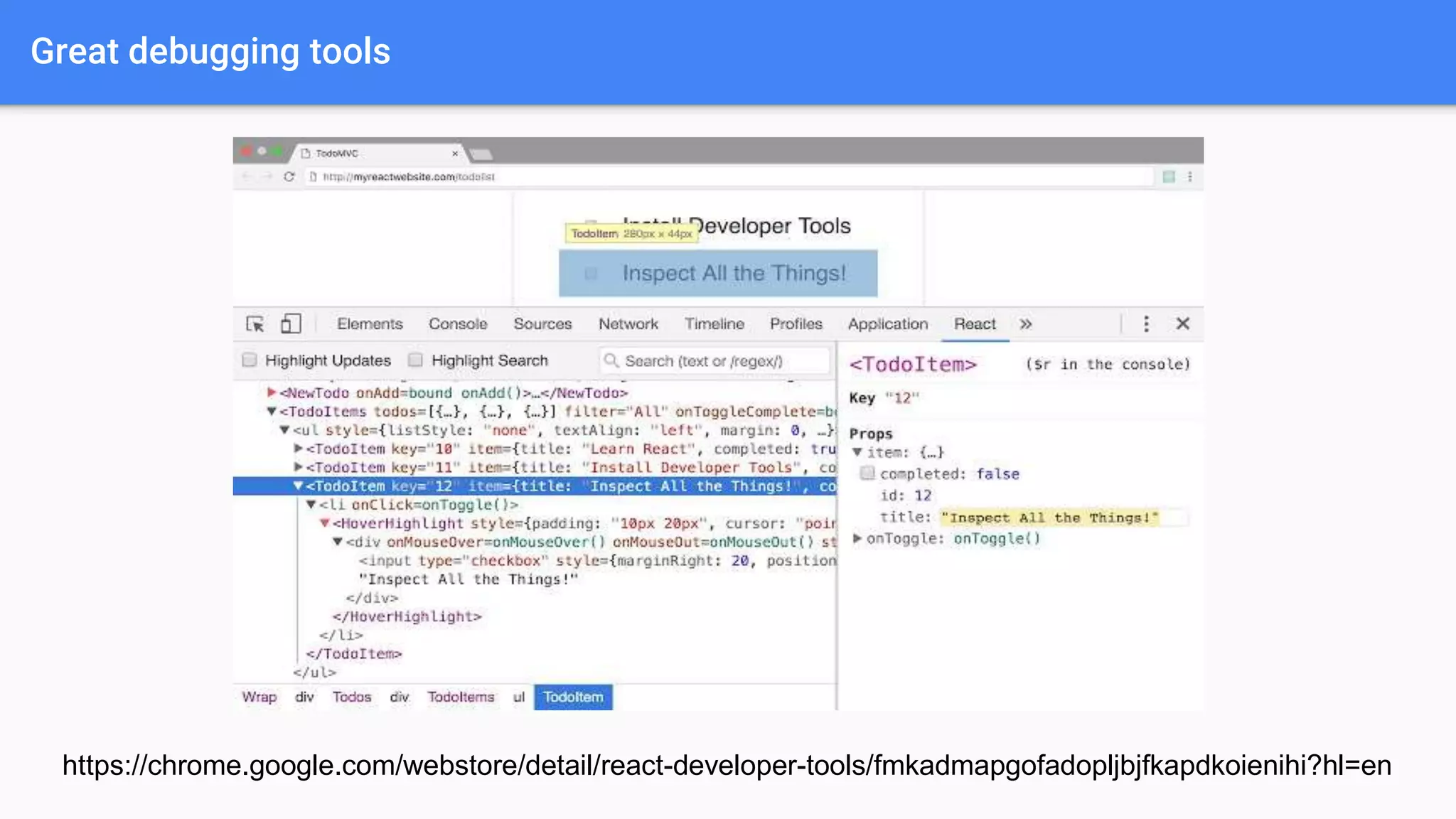Click the false value of completed
The height and width of the screenshot is (819, 1456).
coord(997,473)
